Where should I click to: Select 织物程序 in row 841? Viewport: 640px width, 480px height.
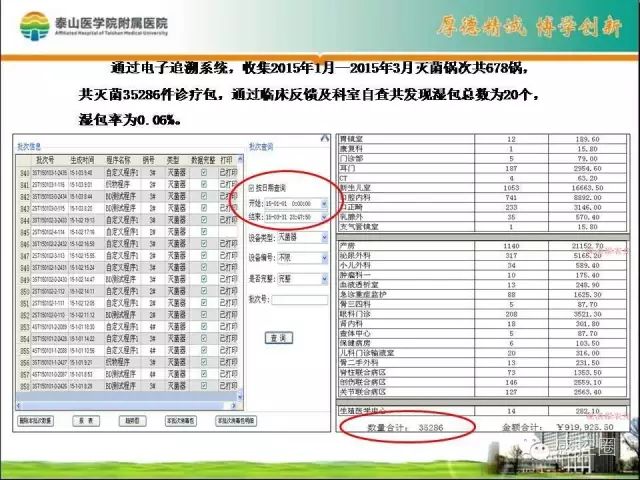click(x=118, y=184)
